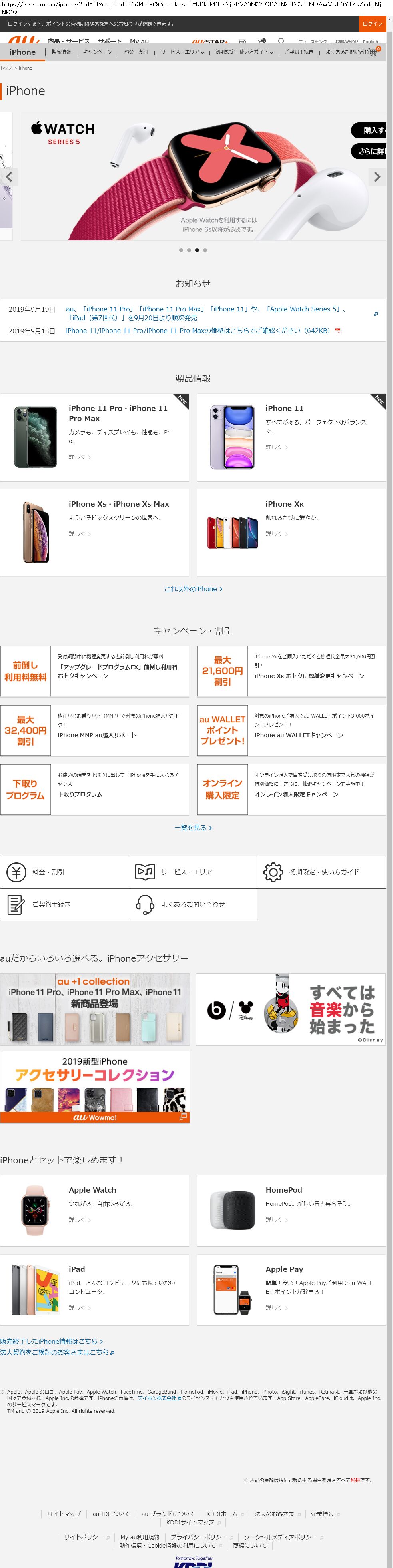This screenshot has width=393, height=1568.
Task: Show next carousel slide arrow
Action: point(377,177)
